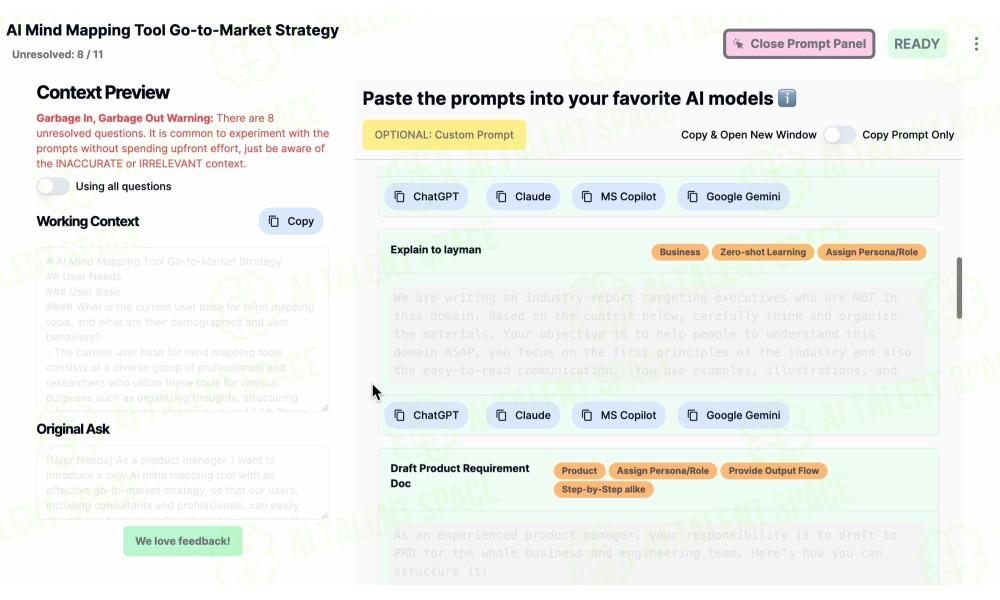Copy Explain to layman prompt for MS Copilot
The image size is (1000, 600).
(619, 415)
